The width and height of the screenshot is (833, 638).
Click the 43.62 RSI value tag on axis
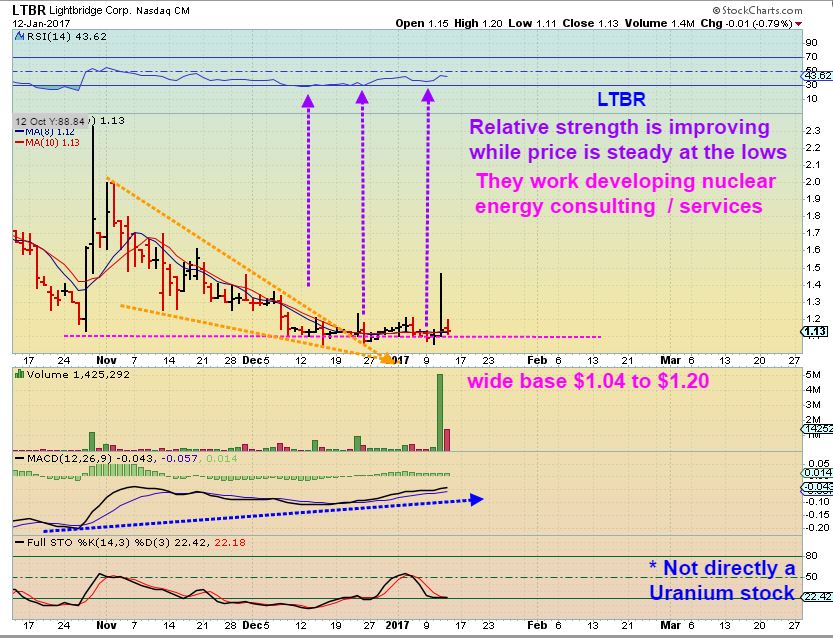click(x=817, y=76)
